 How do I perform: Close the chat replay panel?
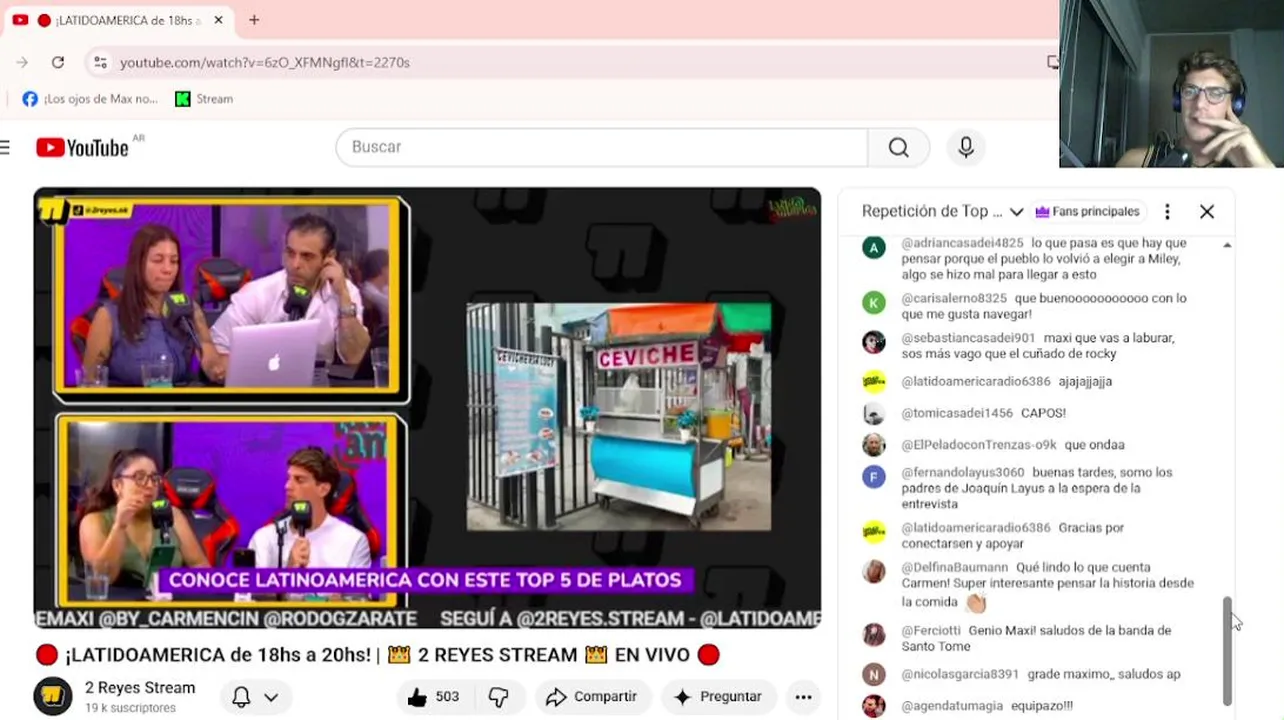(1207, 211)
